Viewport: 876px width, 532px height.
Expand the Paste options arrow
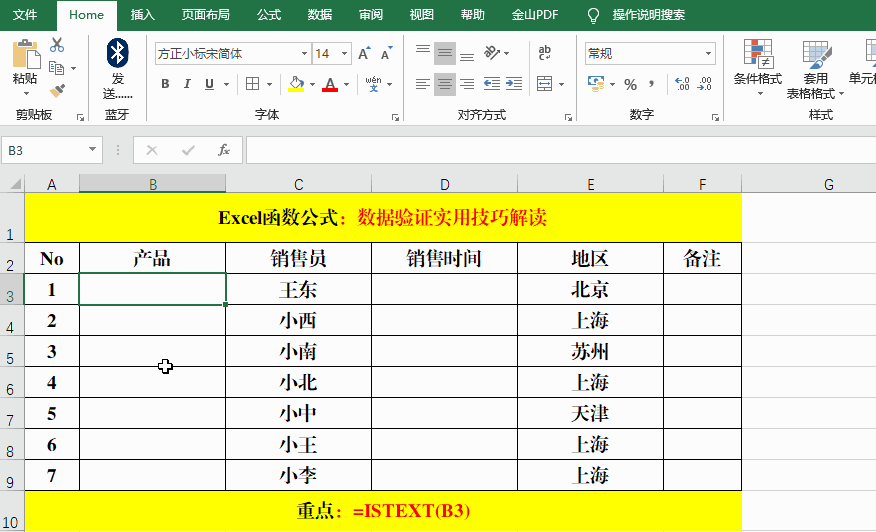click(26, 93)
